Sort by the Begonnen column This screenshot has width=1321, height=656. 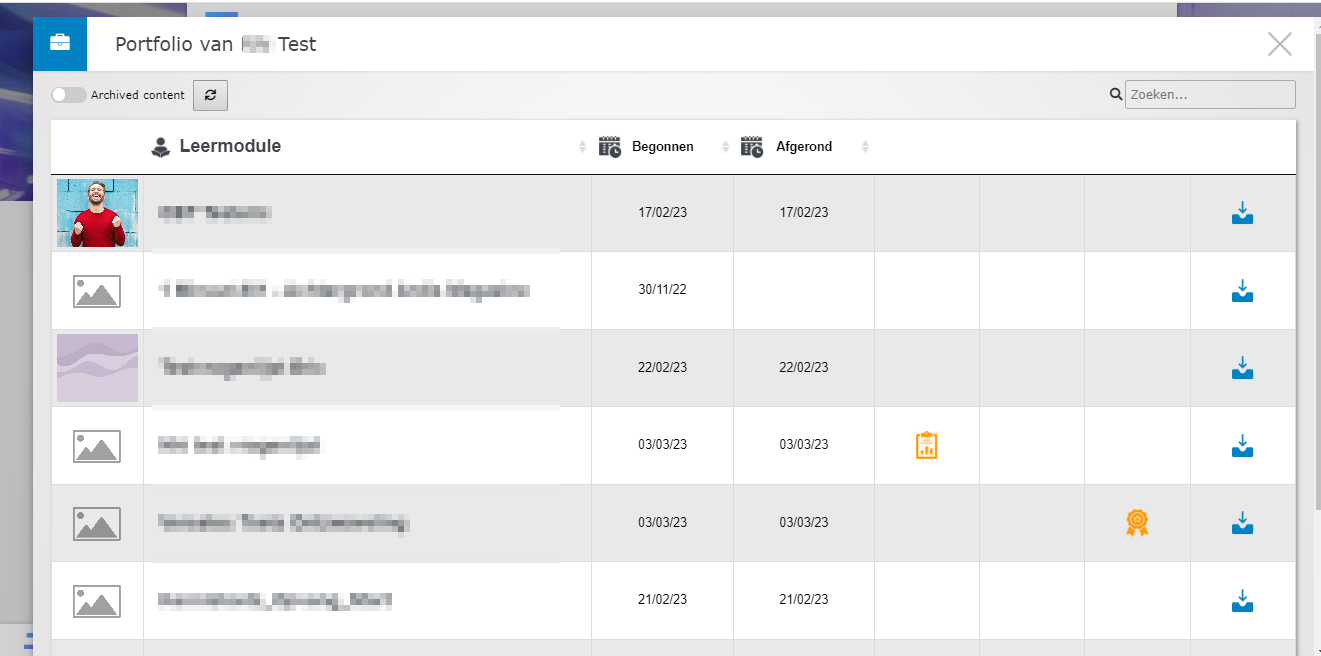[x=662, y=147]
